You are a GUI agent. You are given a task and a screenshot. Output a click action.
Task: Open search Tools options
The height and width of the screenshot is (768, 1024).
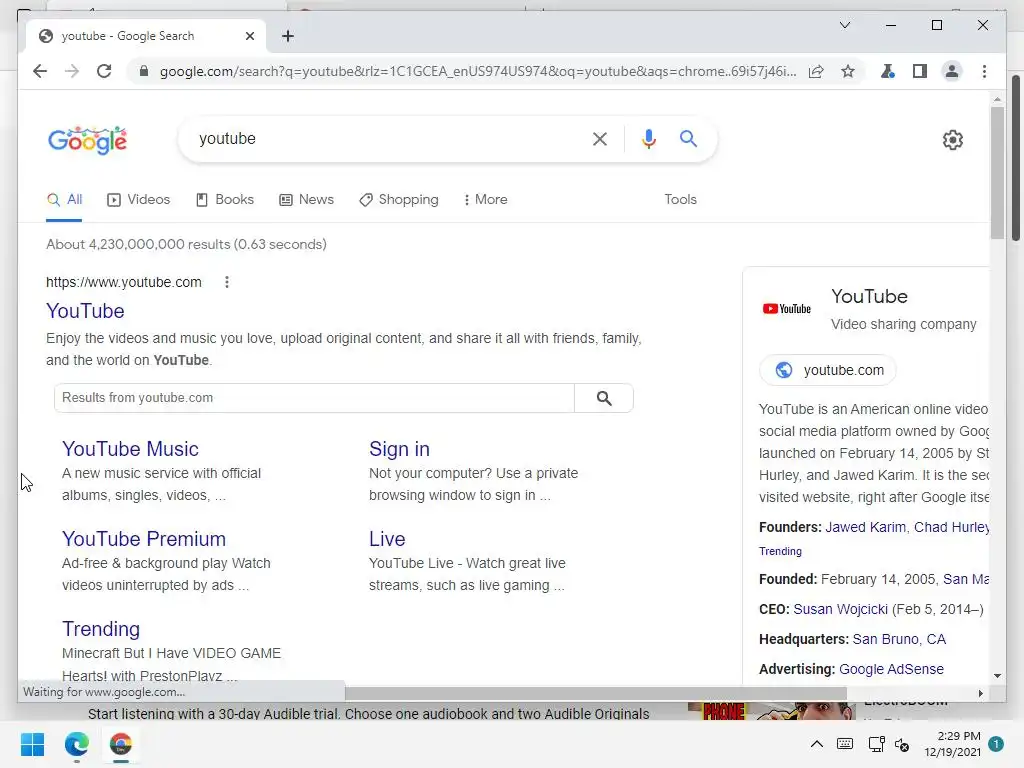pos(680,200)
